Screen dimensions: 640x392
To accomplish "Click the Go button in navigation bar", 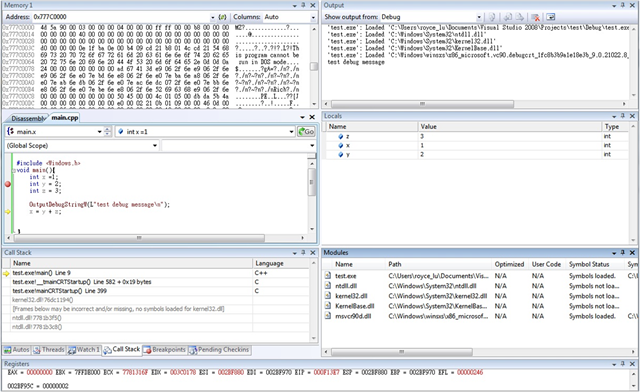I will click(x=306, y=131).
